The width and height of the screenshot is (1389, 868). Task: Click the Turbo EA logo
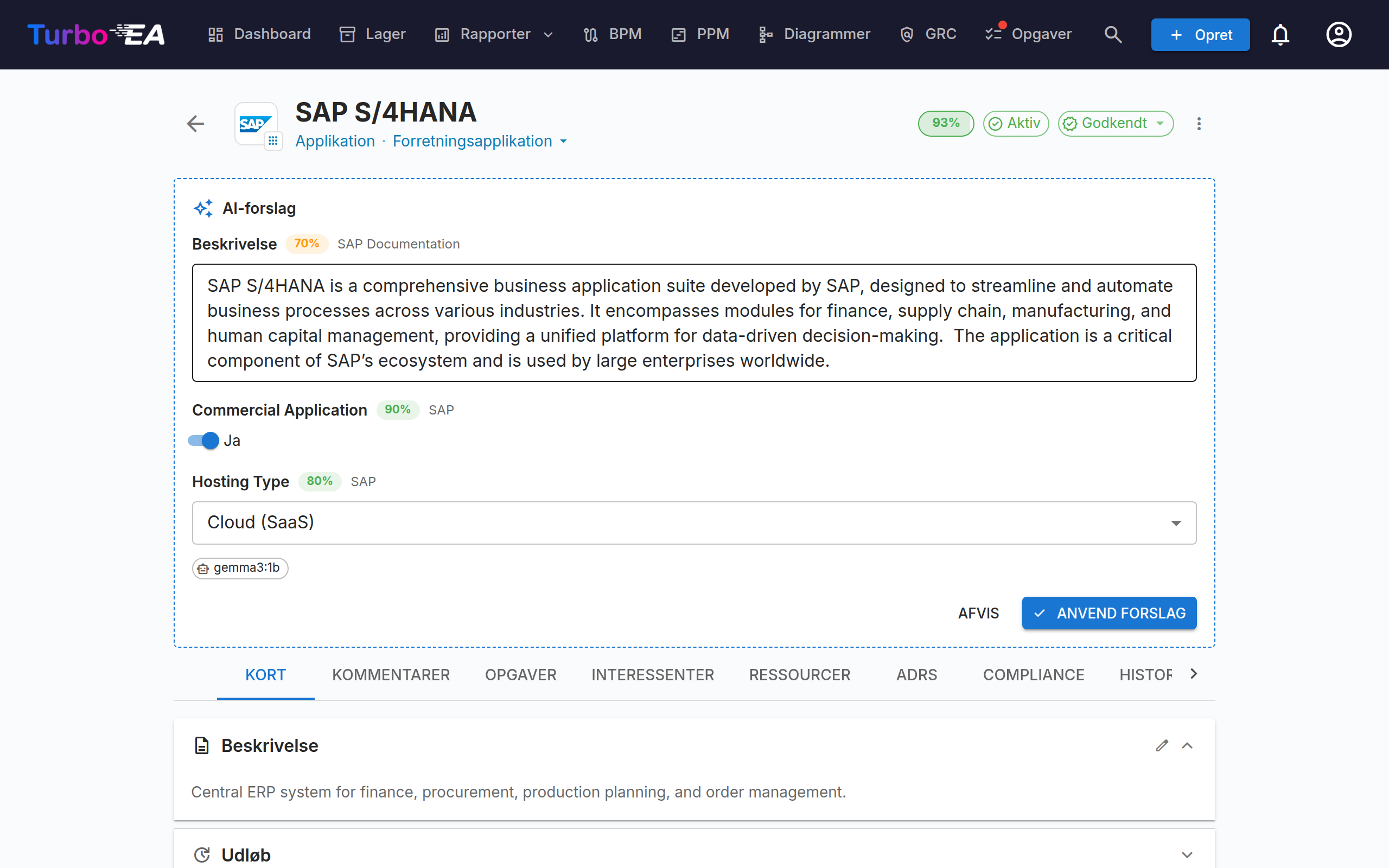point(96,34)
